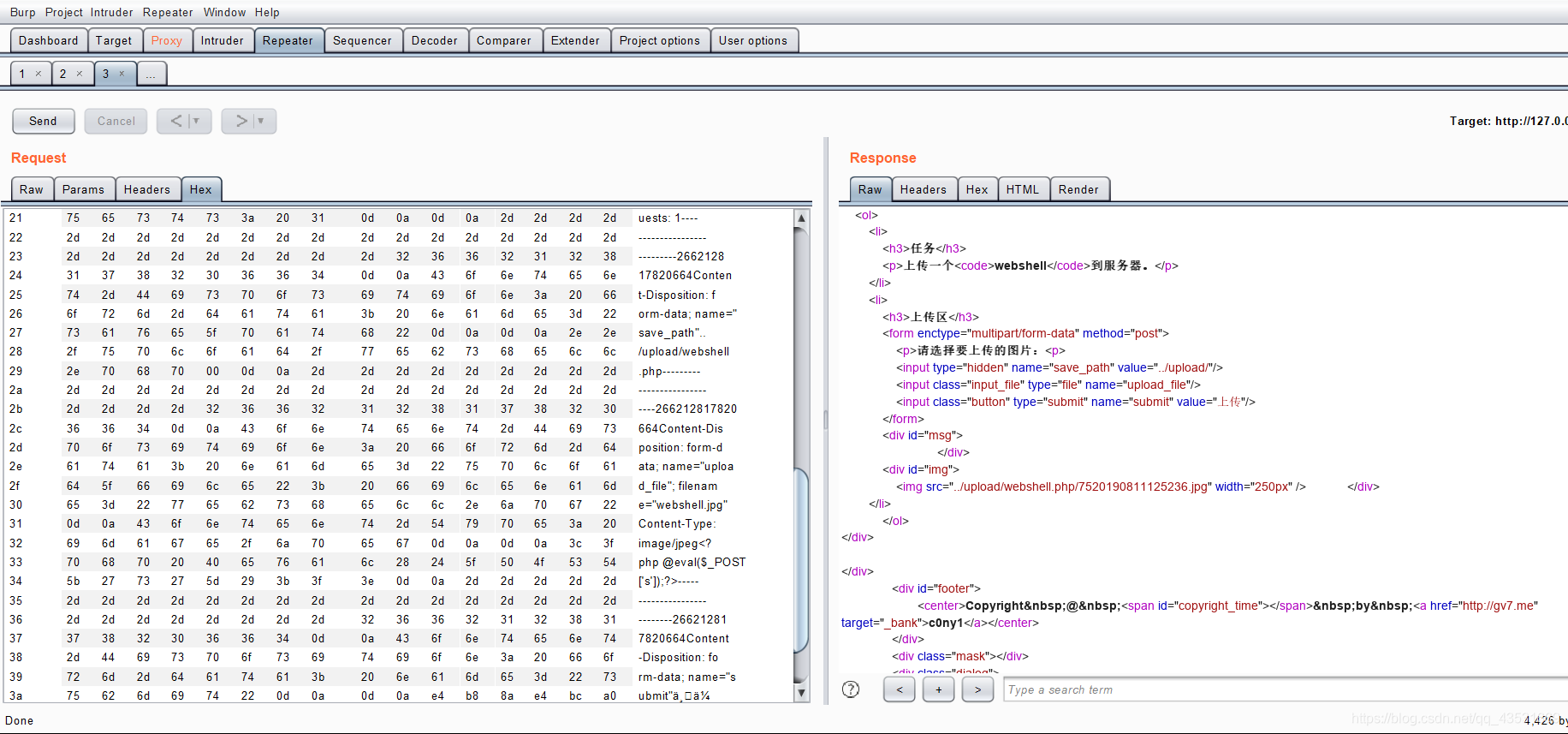
Task: Switch to the Decoder tool tab
Action: pos(435,40)
